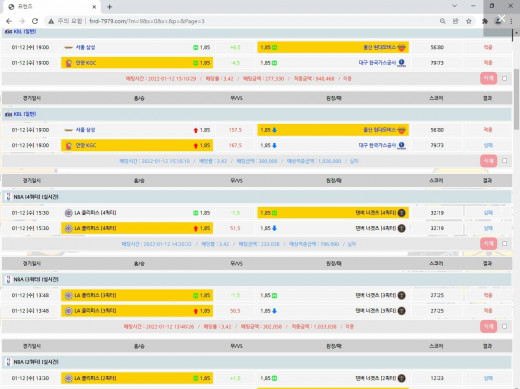Delete the NBA 3rd quarter bet slip

click(488, 326)
